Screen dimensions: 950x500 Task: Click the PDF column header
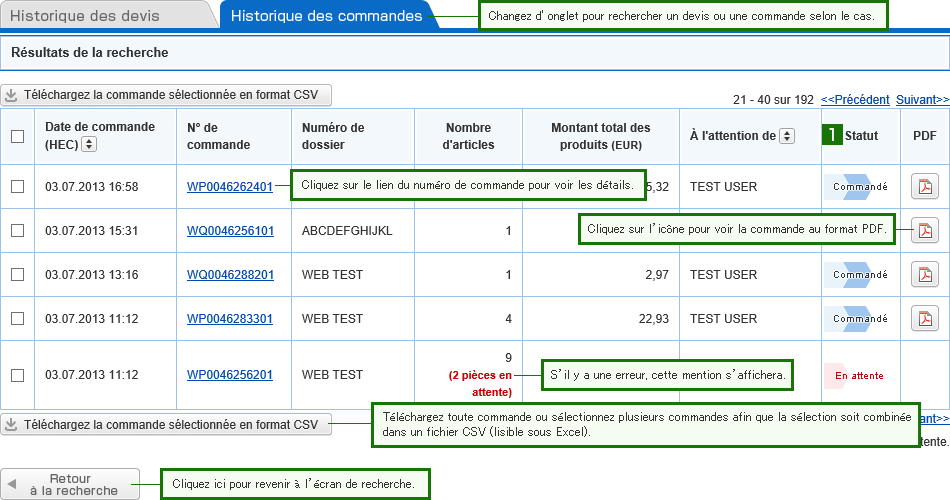tap(925, 136)
